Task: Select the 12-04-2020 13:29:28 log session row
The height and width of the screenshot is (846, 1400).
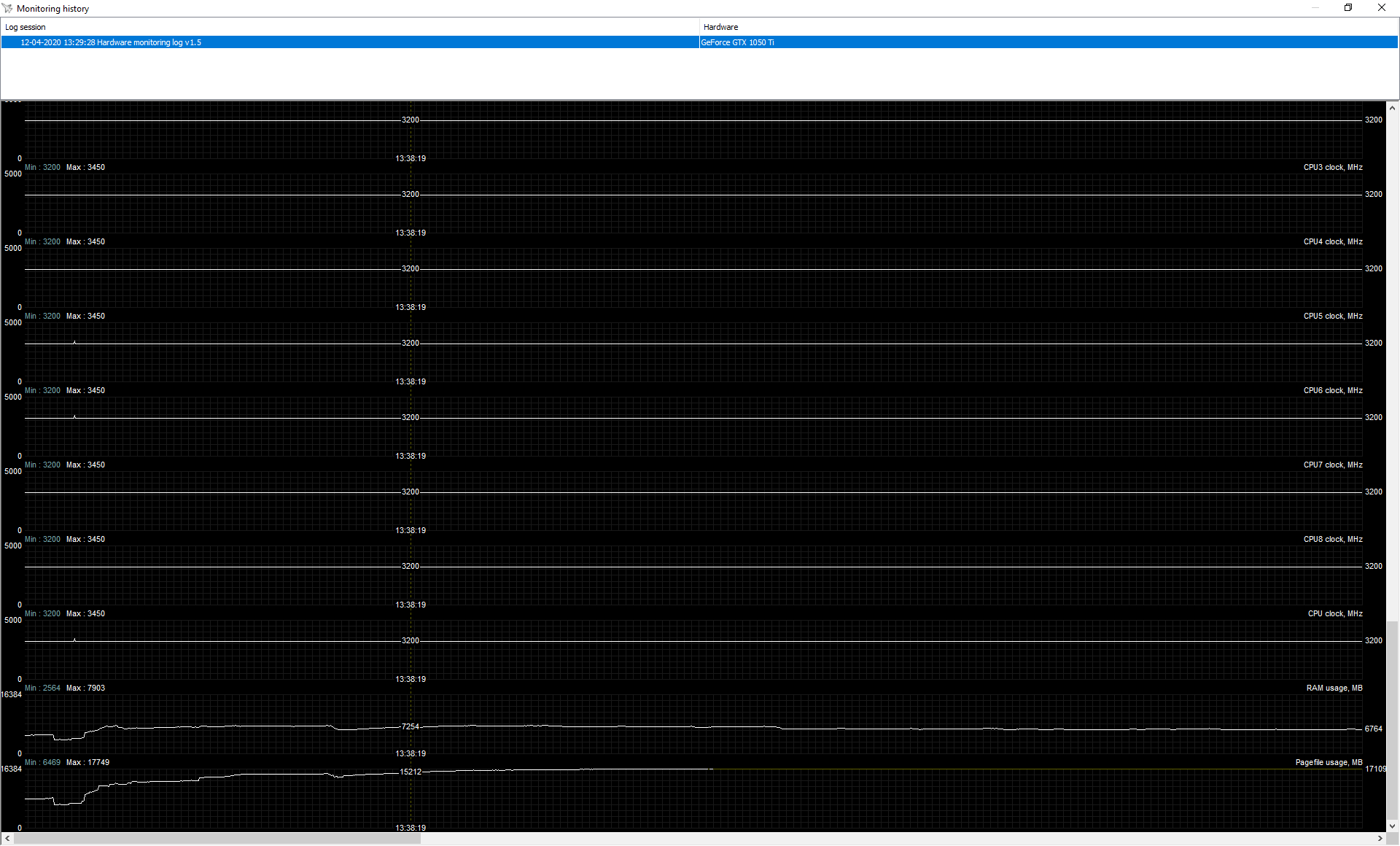Action: tap(111, 42)
